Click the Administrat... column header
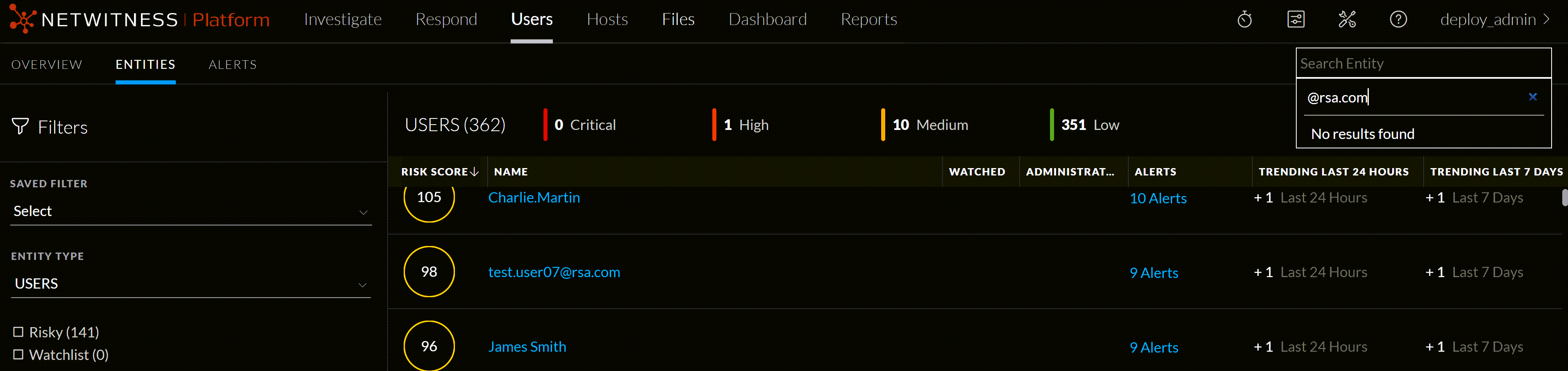 pos(1070,172)
